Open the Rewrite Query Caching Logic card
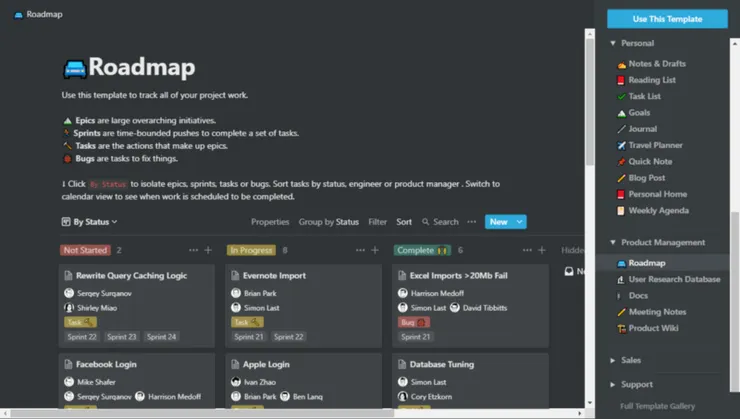This screenshot has height=419, width=740. [x=137, y=306]
